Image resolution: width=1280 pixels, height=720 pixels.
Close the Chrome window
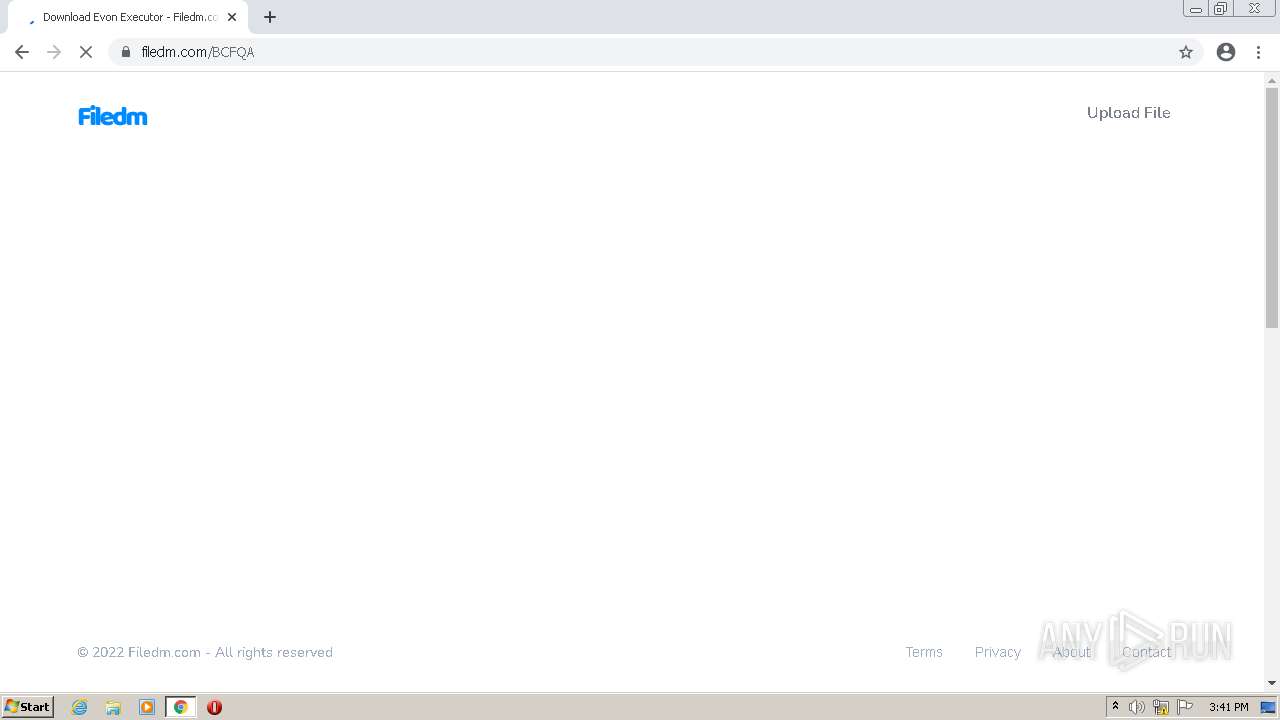point(1254,9)
